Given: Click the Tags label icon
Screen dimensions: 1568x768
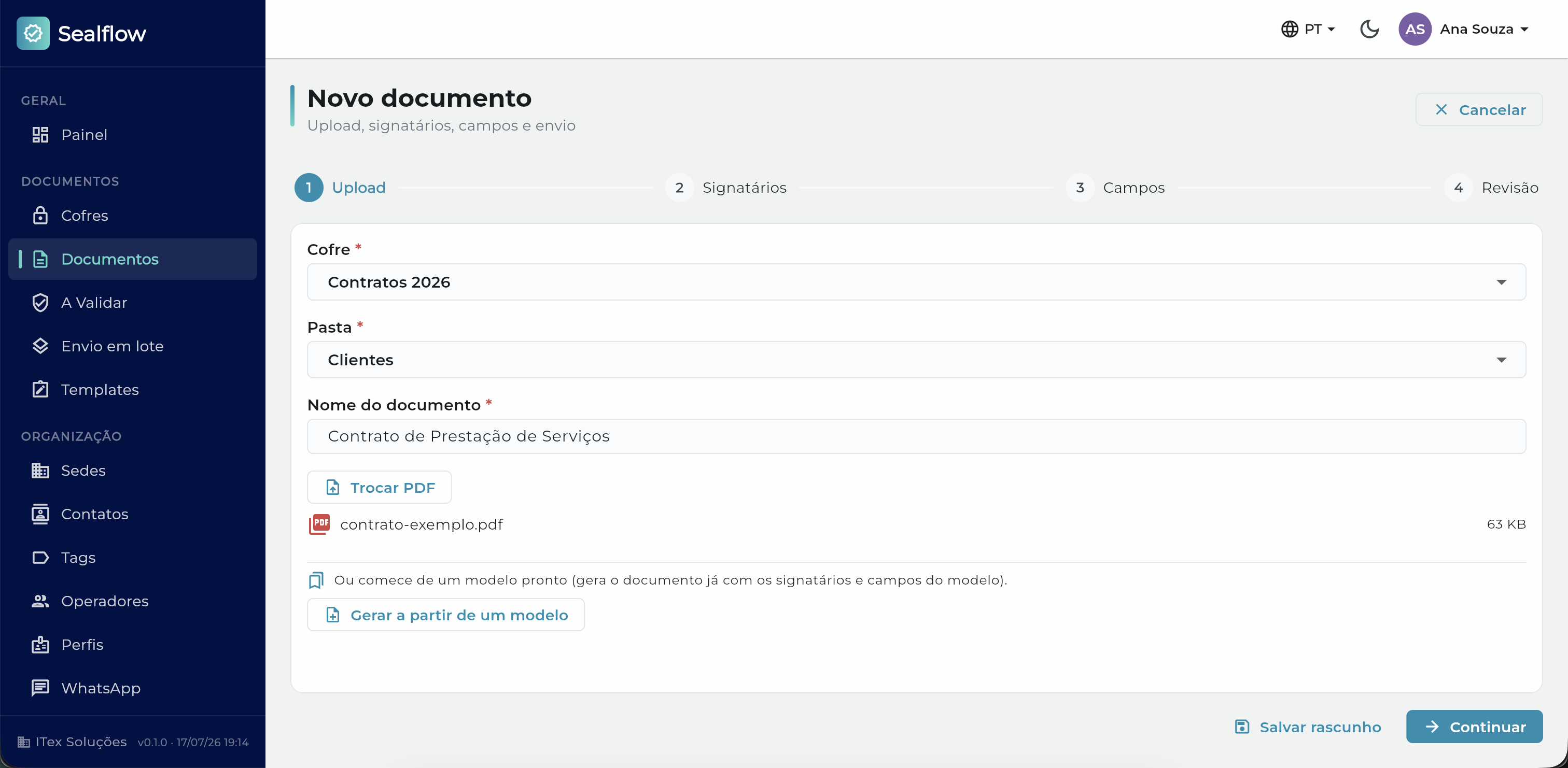Looking at the screenshot, I should pos(40,558).
